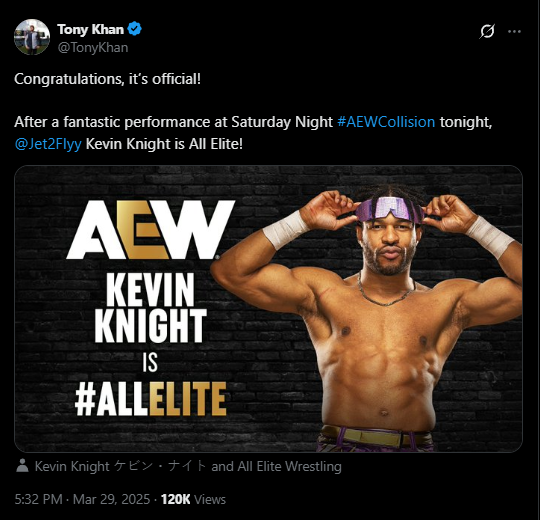Click the tagged people person icon

click(x=22, y=466)
